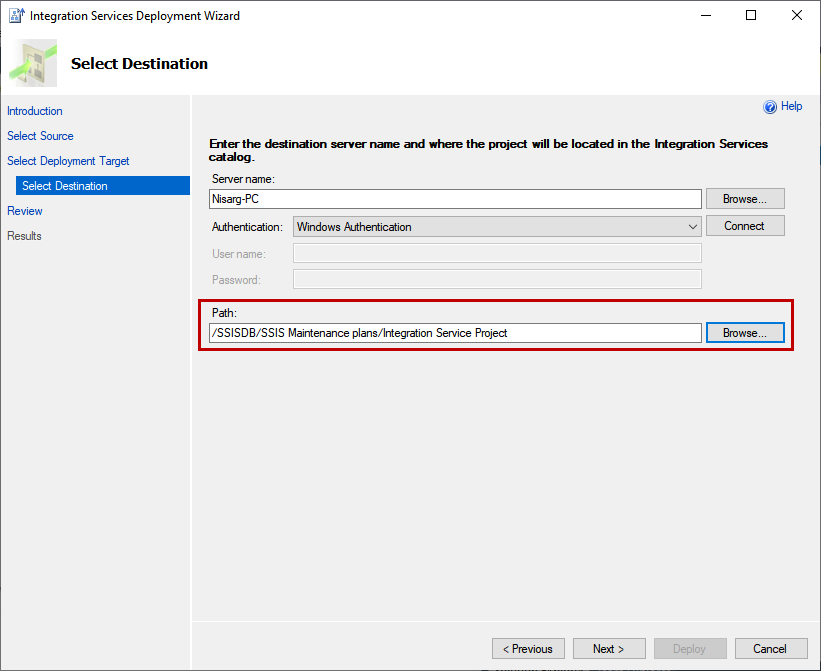Click the Next button
This screenshot has height=671, width=821.
tap(608, 649)
